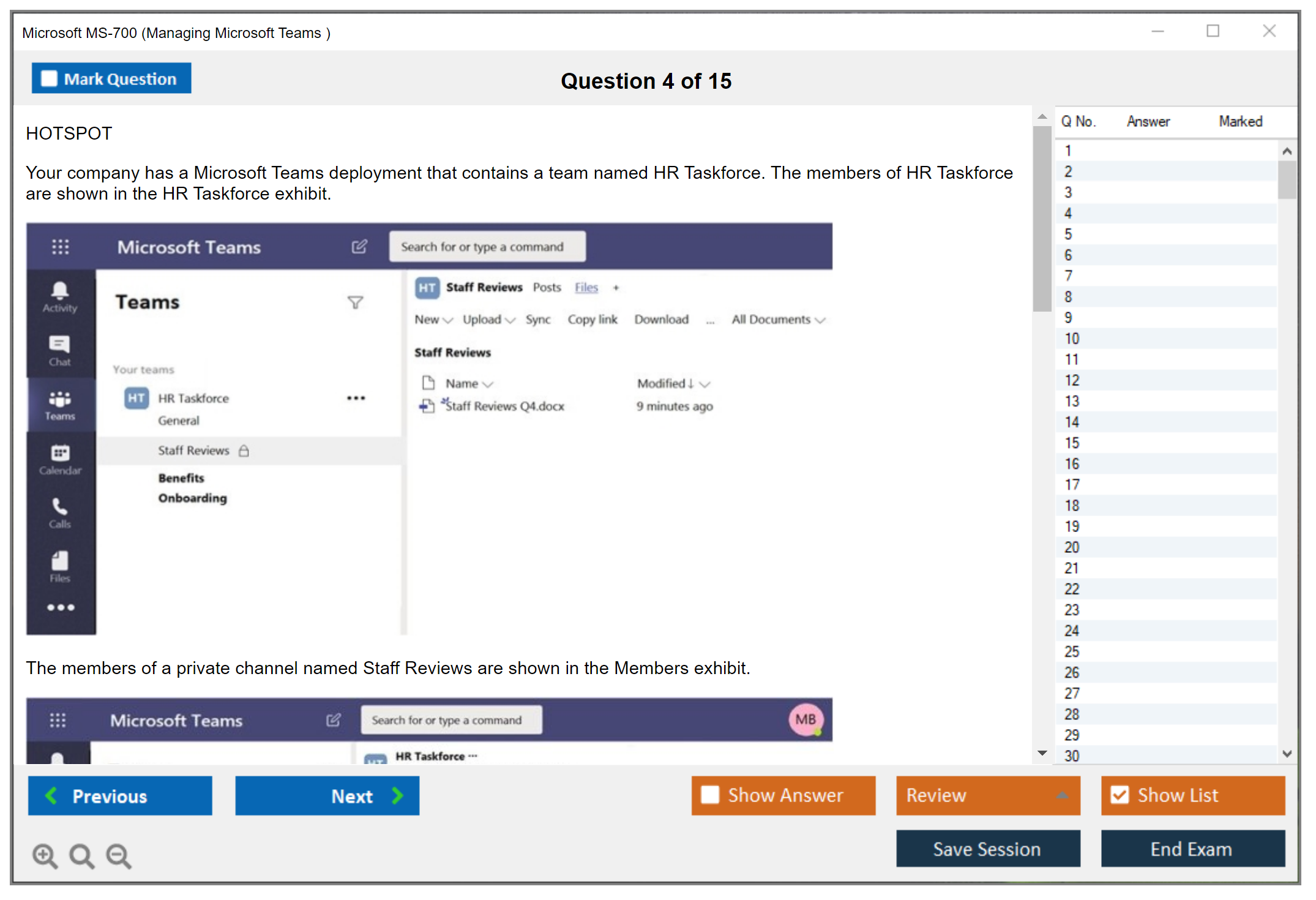This screenshot has width=1316, height=900.
Task: Click the MB profile avatar
Action: click(x=806, y=720)
